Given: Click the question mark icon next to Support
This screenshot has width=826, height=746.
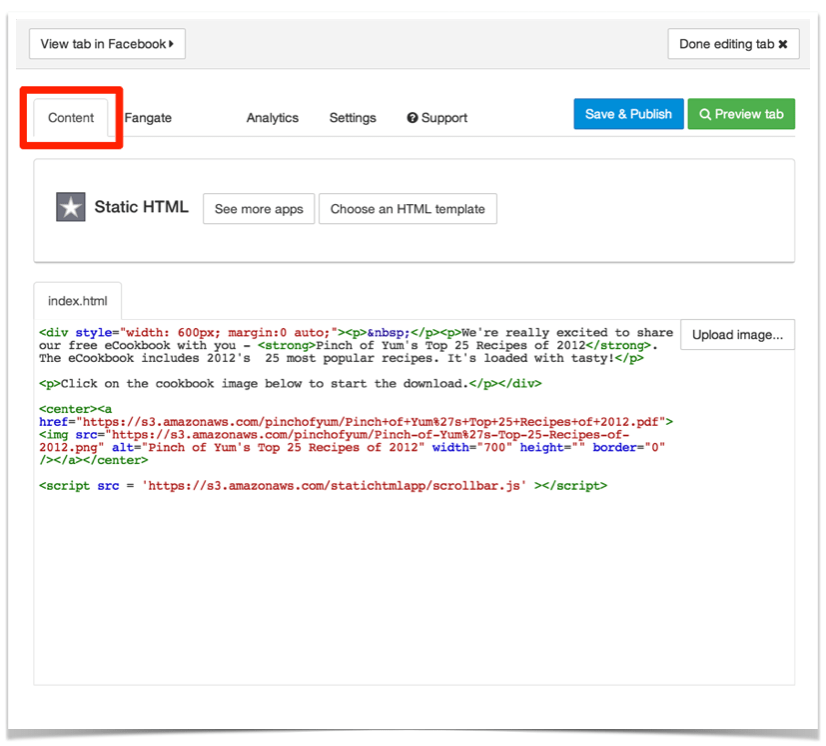Looking at the screenshot, I should 410,117.
